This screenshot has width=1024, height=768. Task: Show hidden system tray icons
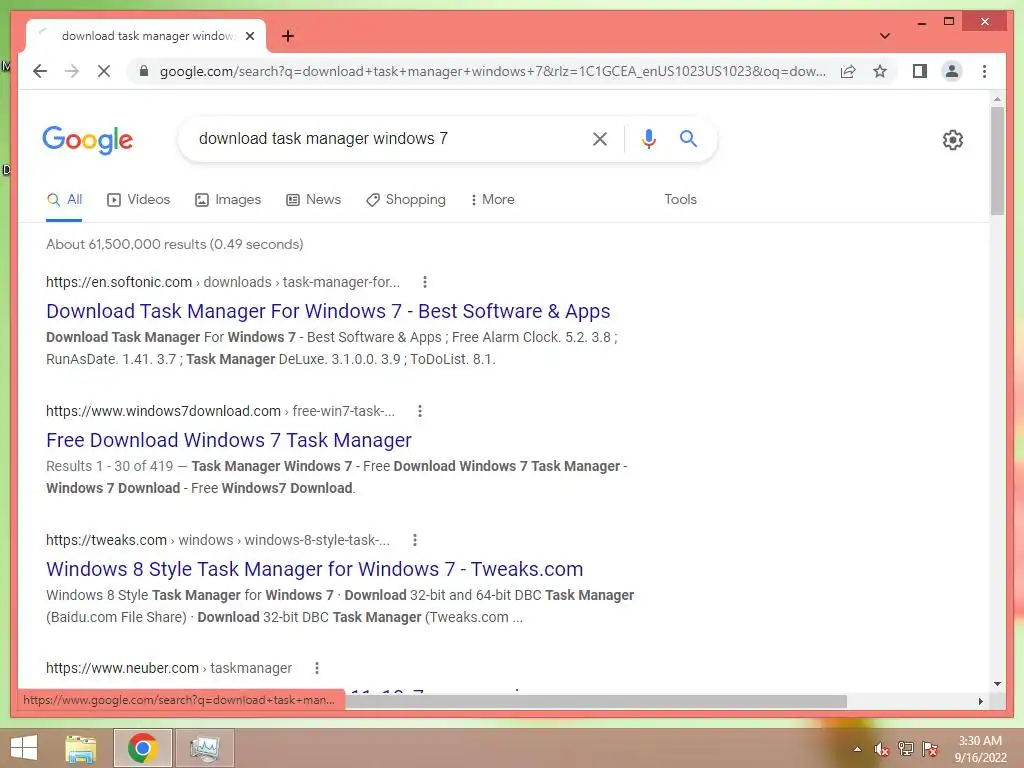857,749
